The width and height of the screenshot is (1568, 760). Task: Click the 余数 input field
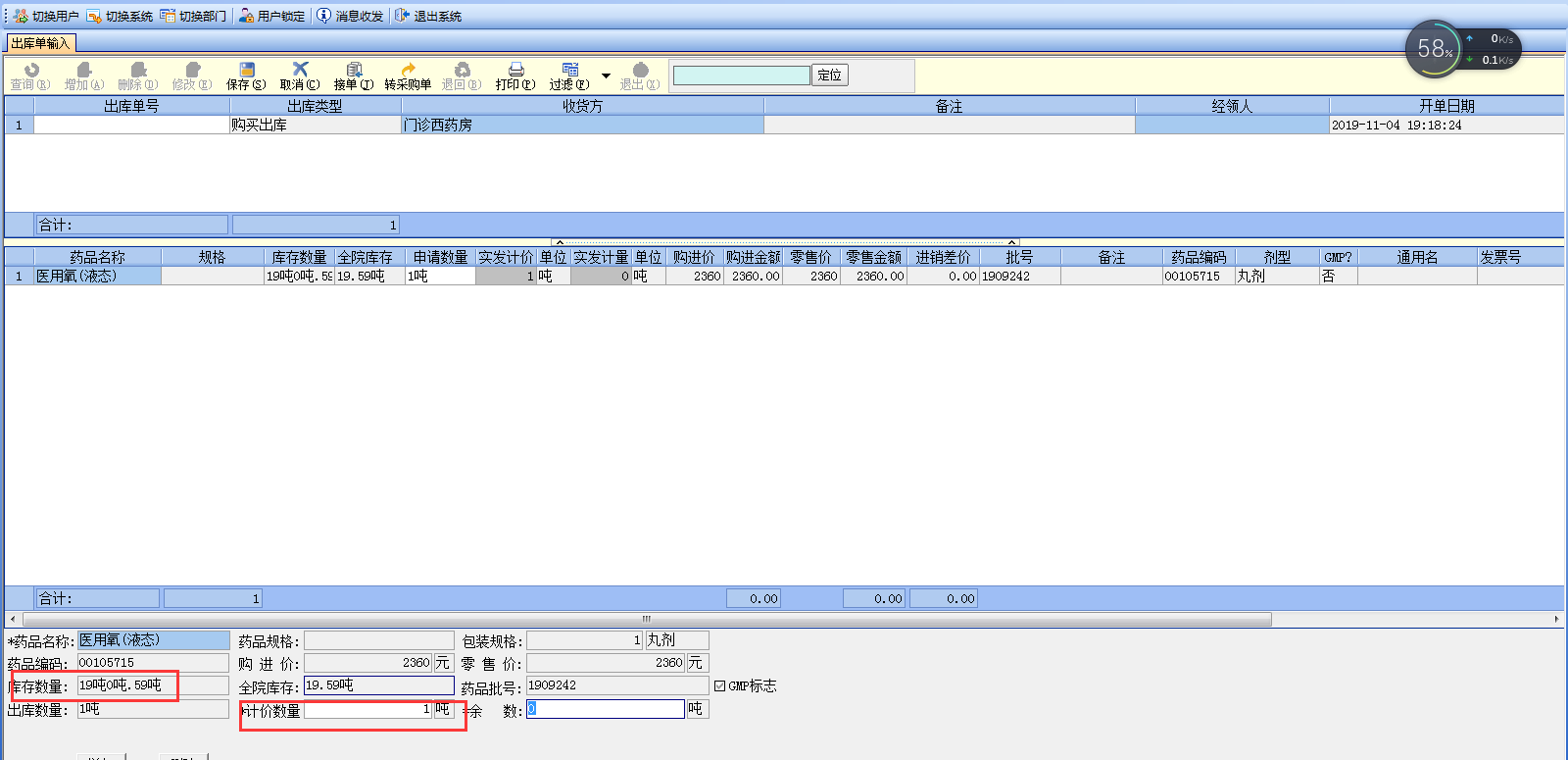[606, 709]
